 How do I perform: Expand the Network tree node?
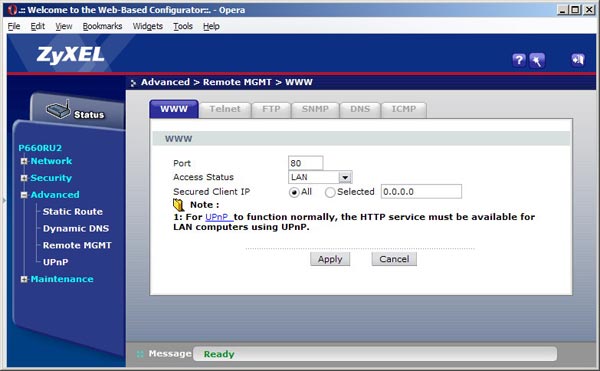(24, 161)
